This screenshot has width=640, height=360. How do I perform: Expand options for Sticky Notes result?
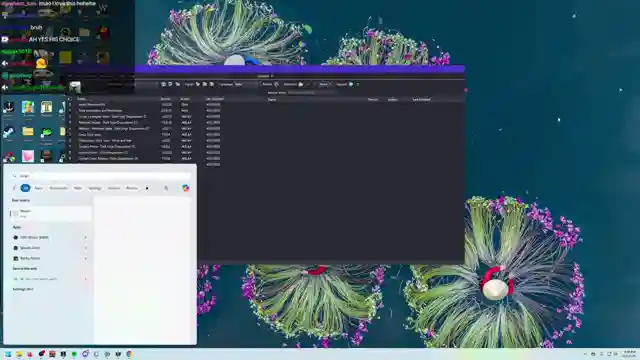(86, 258)
